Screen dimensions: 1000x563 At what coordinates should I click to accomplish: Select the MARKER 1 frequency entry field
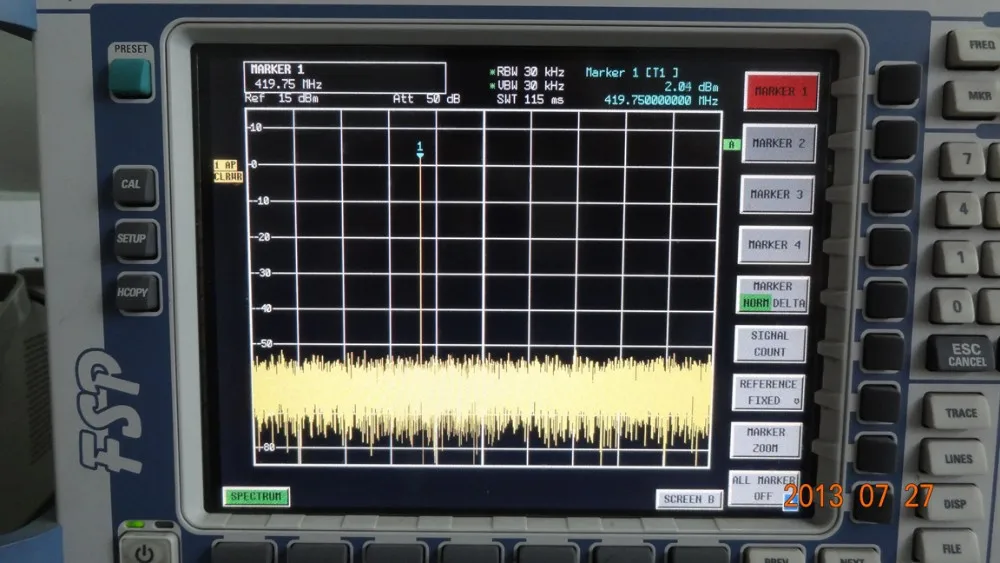[x=344, y=77]
